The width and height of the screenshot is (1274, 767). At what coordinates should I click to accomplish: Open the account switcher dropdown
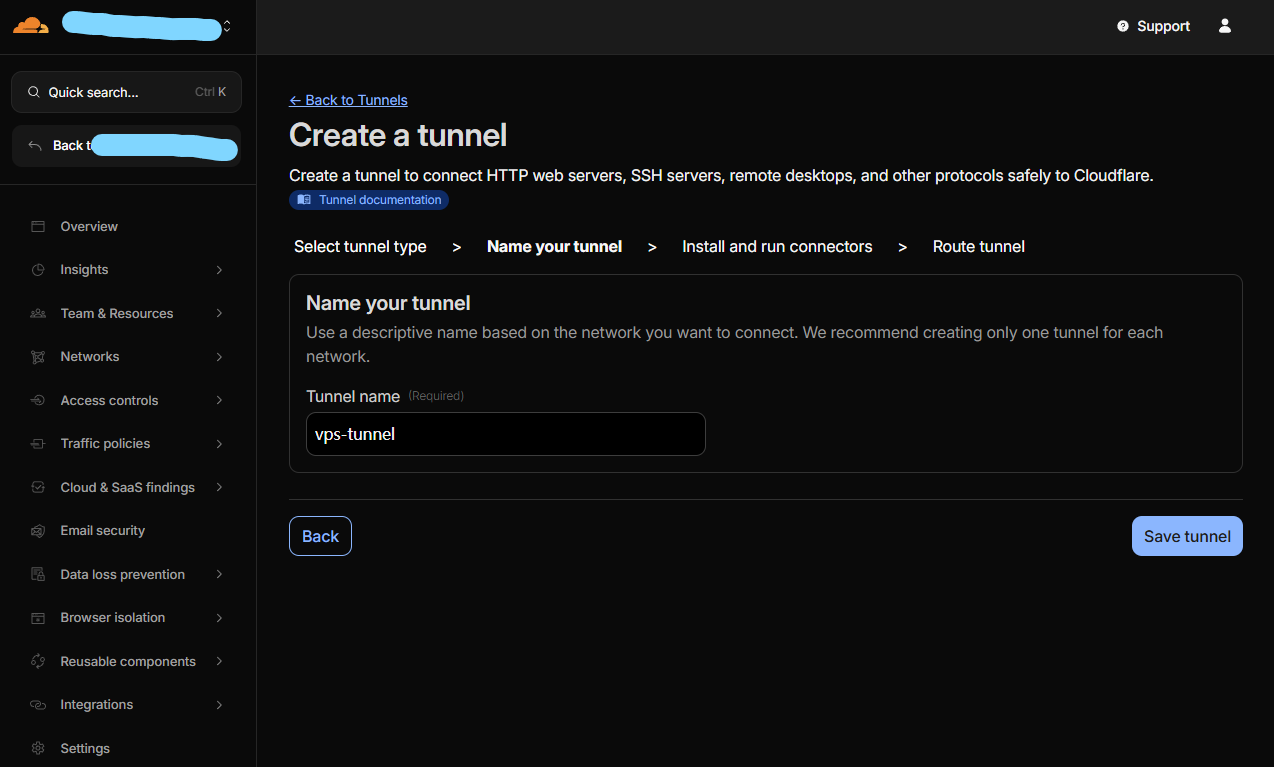(227, 27)
